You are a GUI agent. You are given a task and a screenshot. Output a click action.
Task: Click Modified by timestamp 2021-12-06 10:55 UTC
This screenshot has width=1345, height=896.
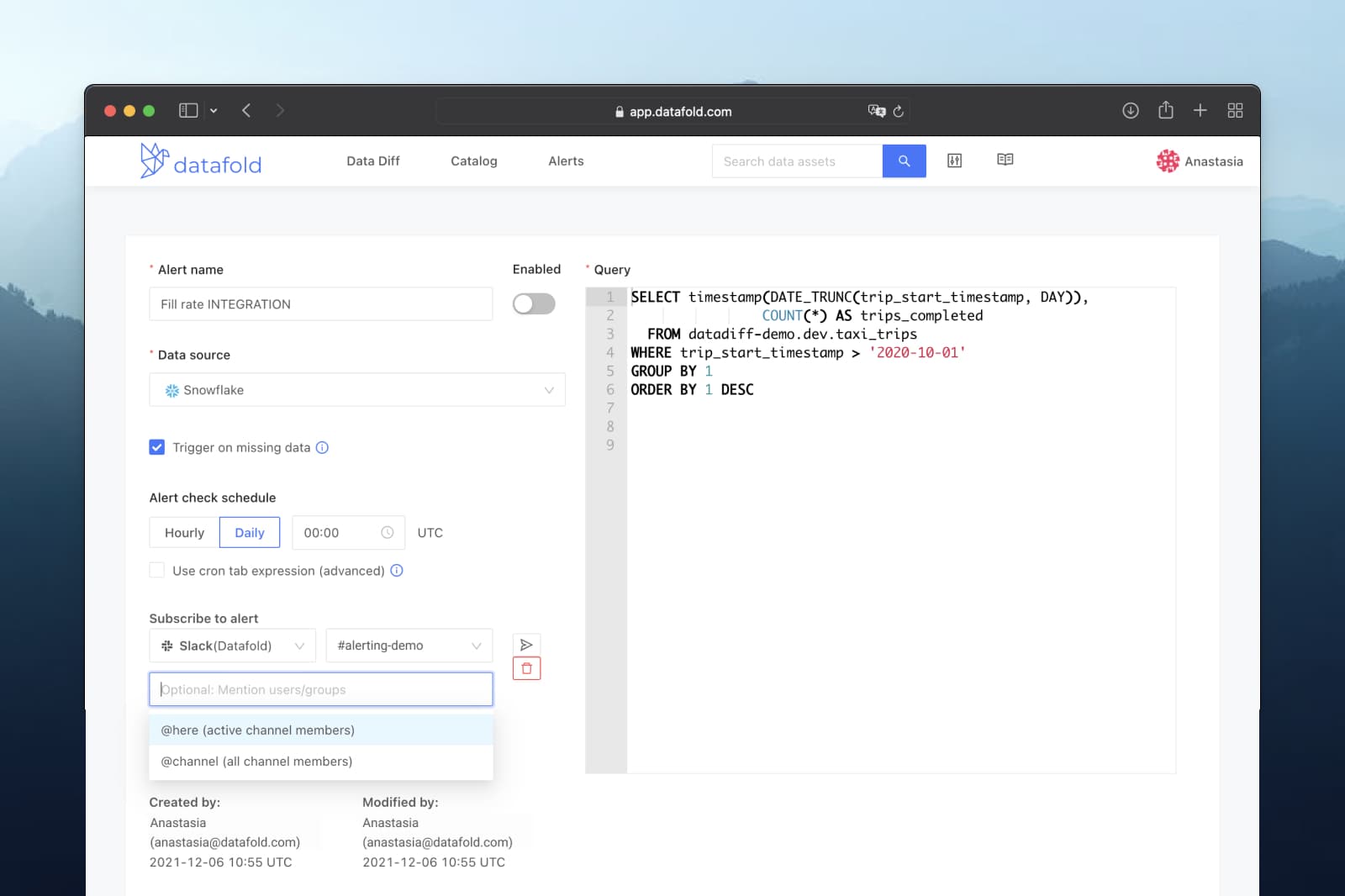pos(434,862)
